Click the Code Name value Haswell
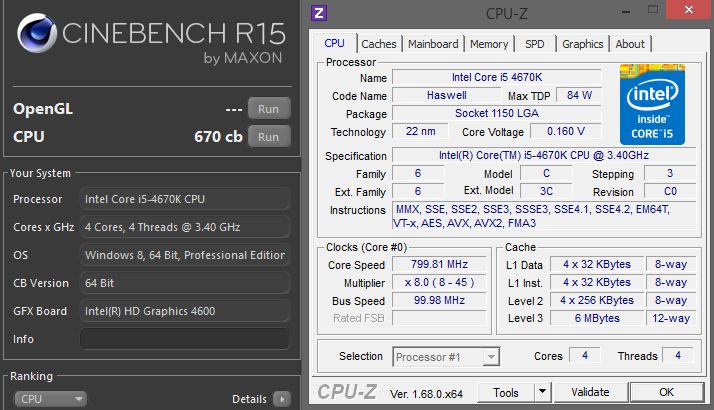The image size is (714, 410). click(447, 95)
